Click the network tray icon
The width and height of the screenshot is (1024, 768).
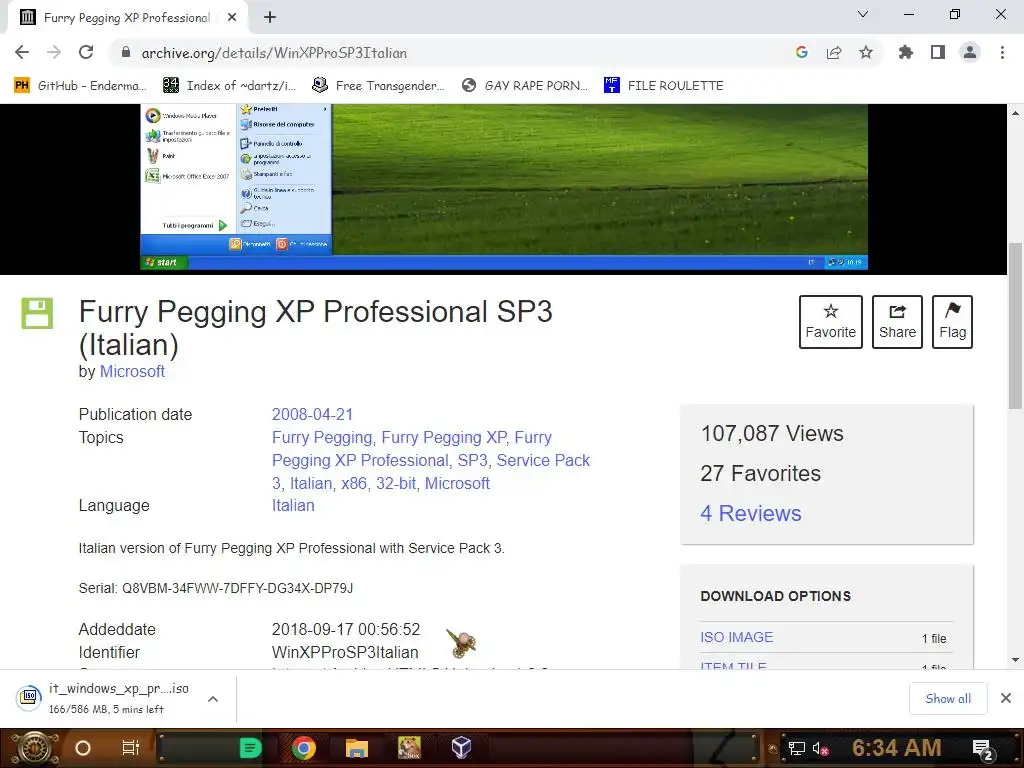(x=796, y=748)
